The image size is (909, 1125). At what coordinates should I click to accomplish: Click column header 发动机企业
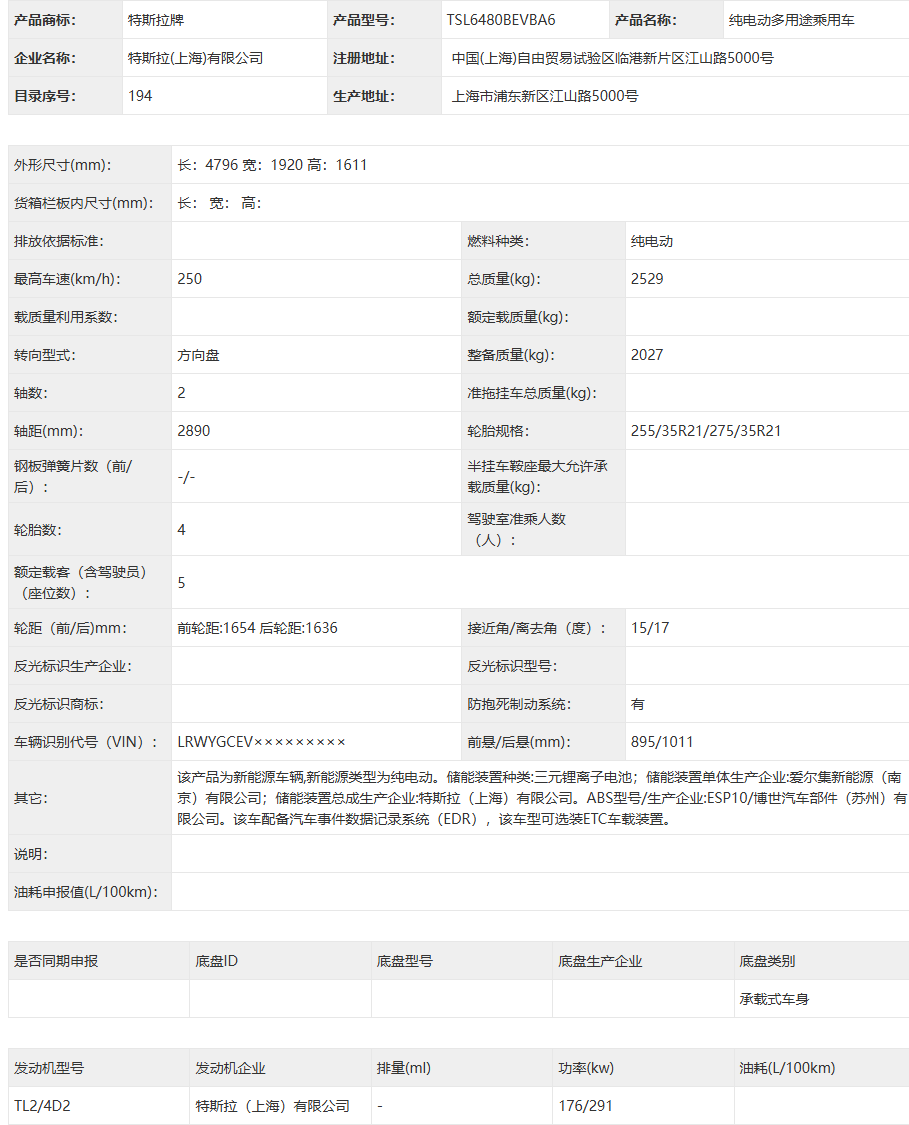pyautogui.click(x=230, y=1068)
